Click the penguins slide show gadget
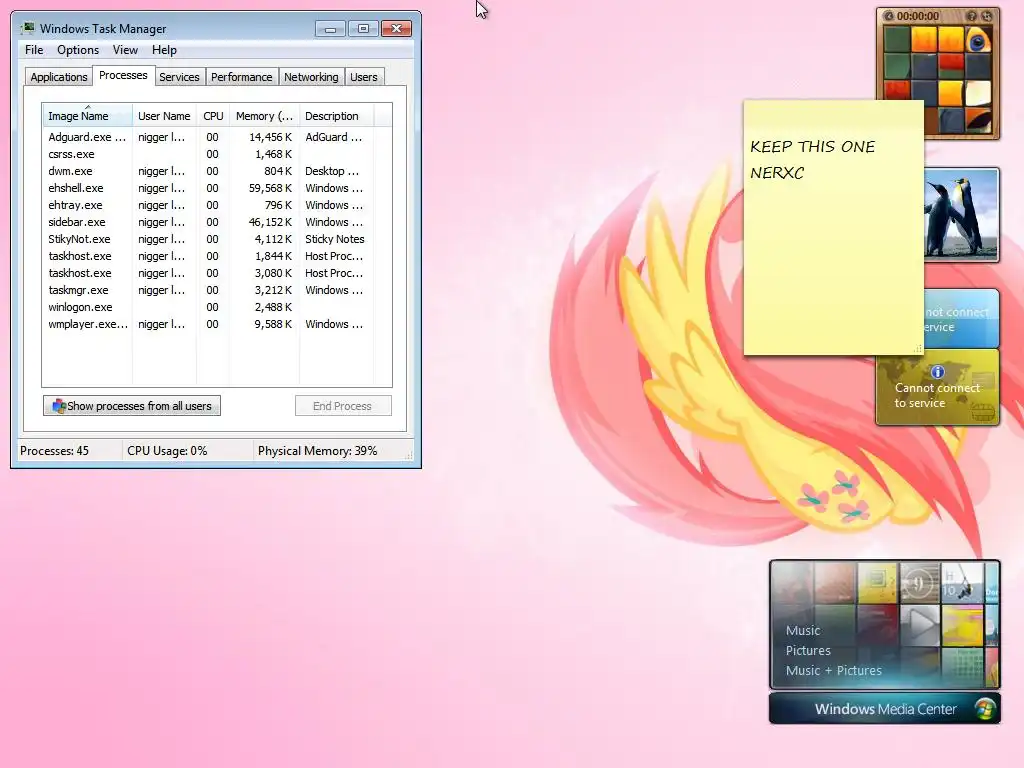1024x768 pixels. coord(961,215)
